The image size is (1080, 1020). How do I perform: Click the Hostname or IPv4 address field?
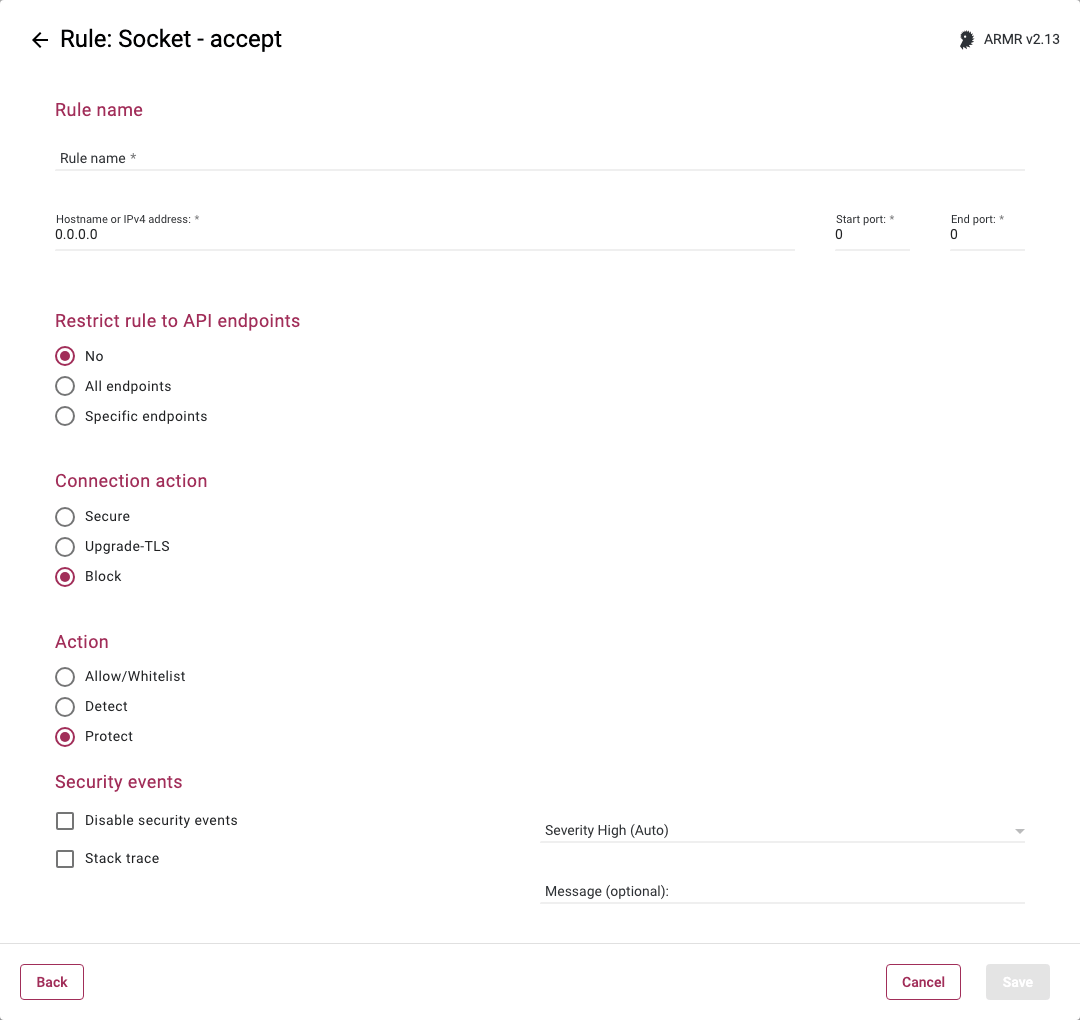(x=424, y=234)
